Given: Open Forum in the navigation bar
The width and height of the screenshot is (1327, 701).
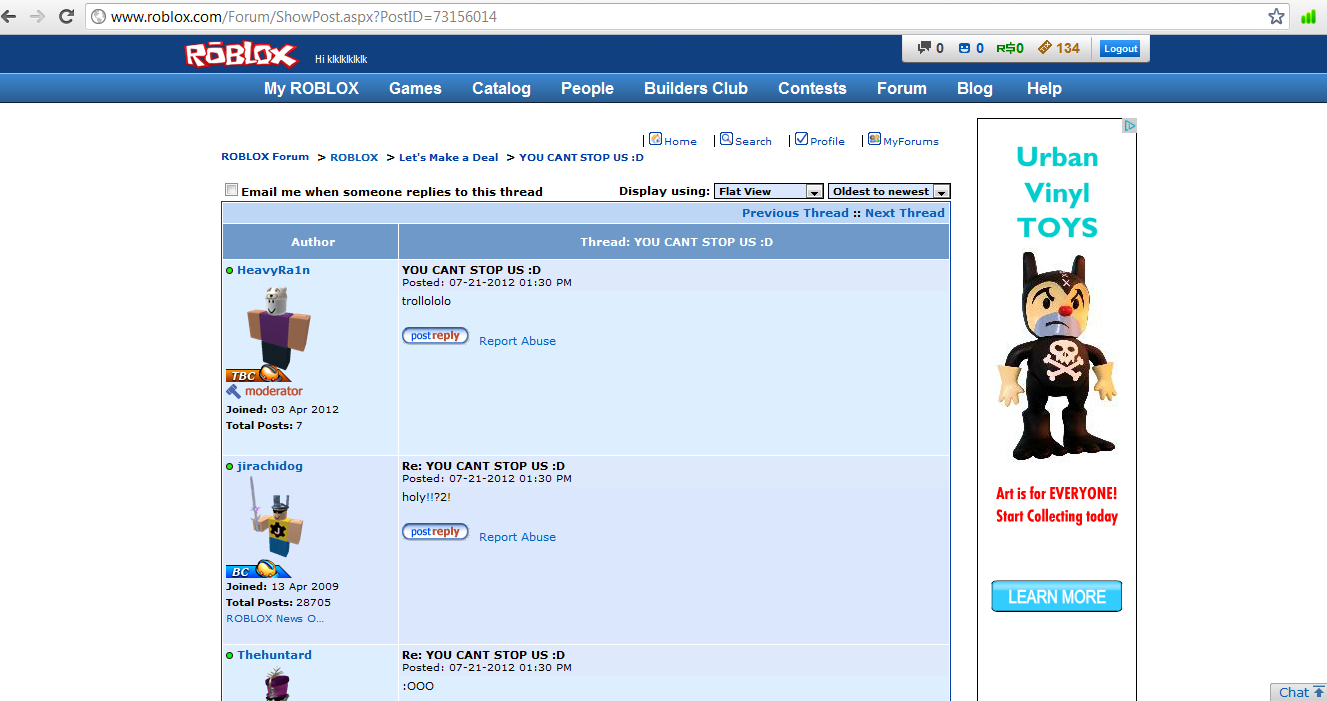Looking at the screenshot, I should click(902, 88).
